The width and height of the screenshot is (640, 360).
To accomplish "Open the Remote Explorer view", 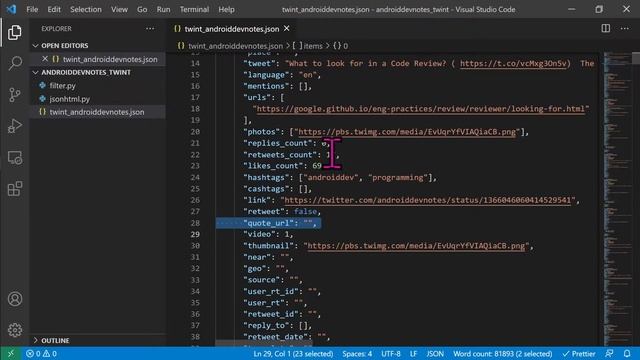I will [15, 158].
